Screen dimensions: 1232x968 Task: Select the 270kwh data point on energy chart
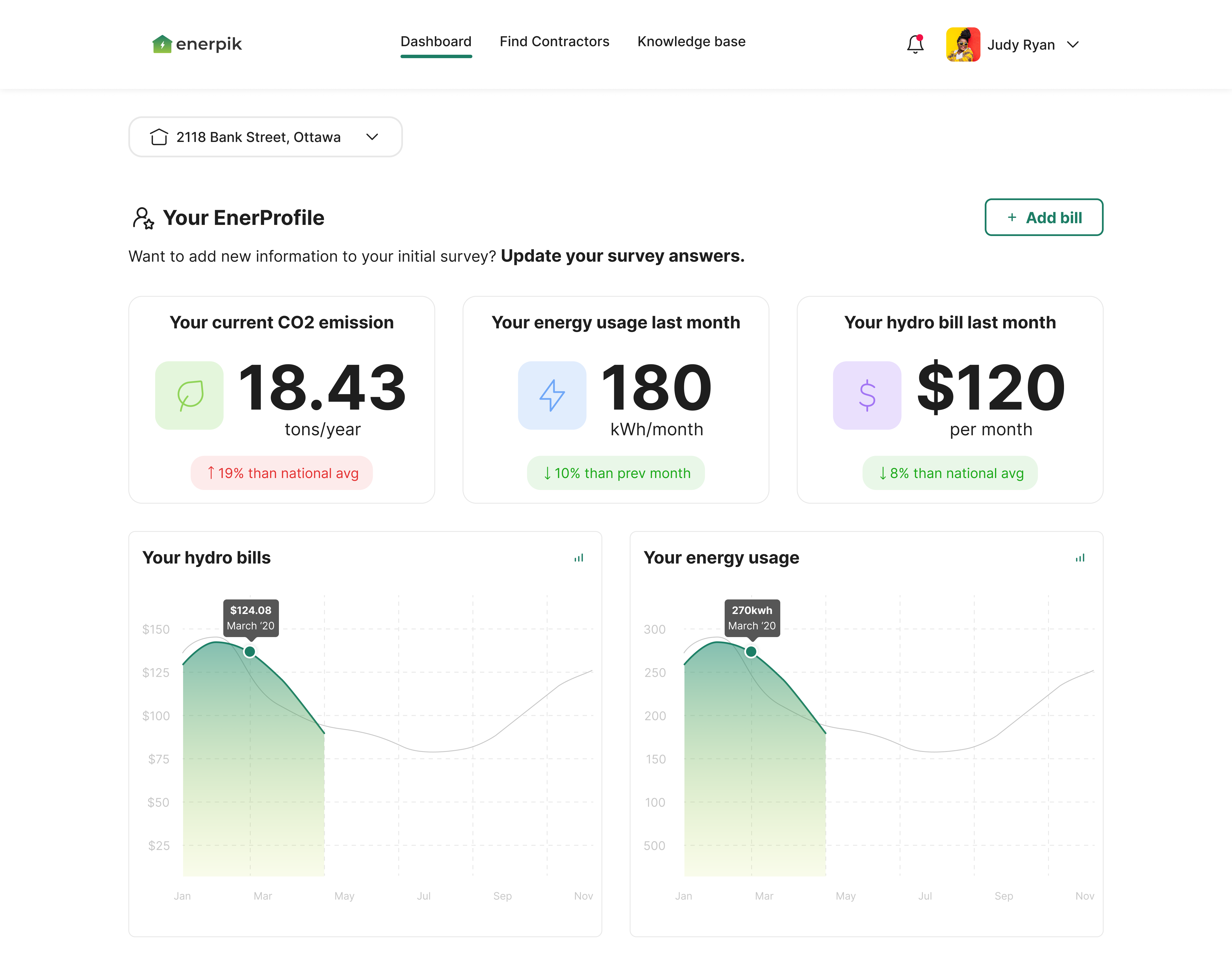(751, 652)
